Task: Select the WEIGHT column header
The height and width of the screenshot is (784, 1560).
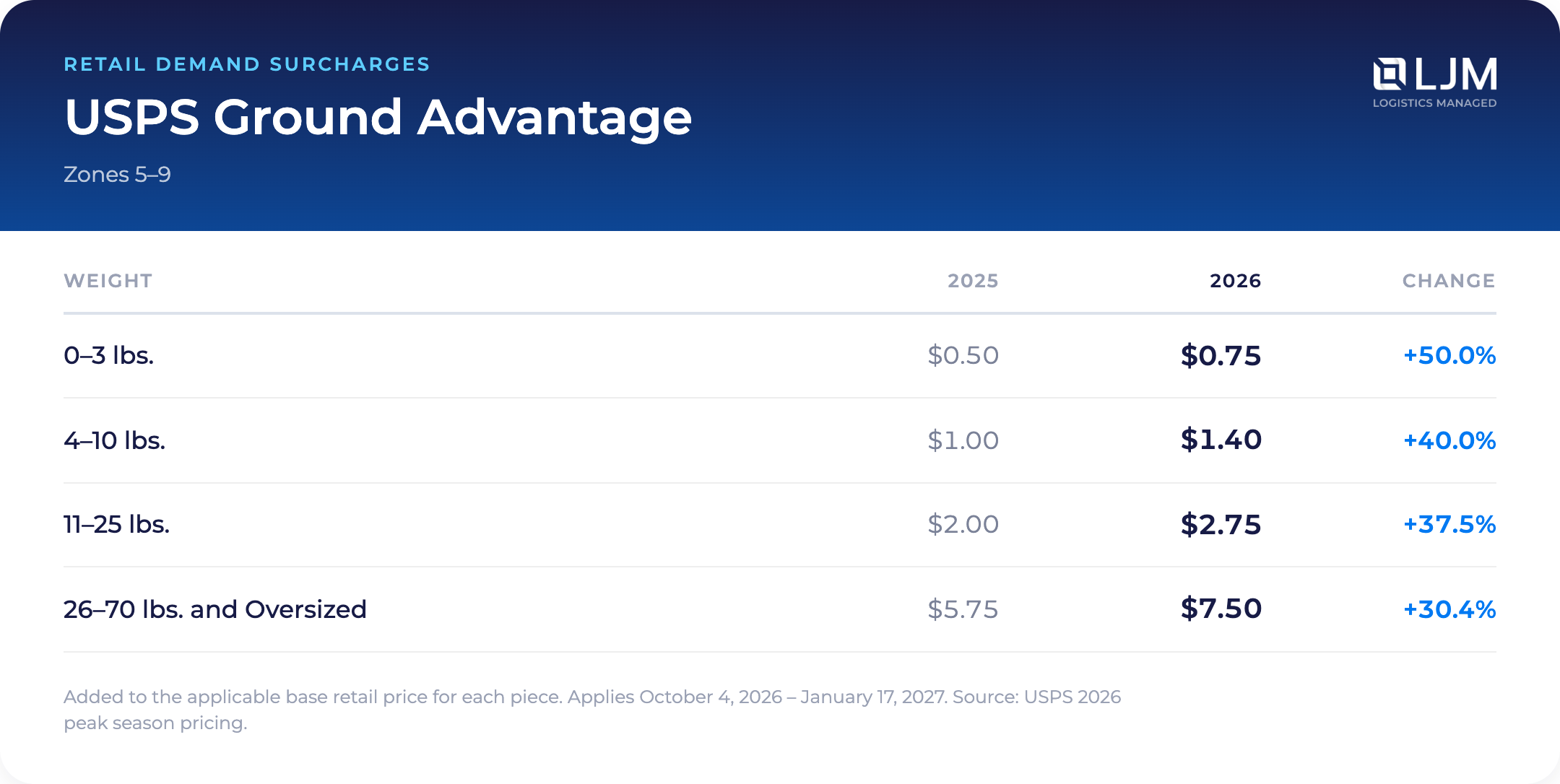Action: tap(108, 281)
